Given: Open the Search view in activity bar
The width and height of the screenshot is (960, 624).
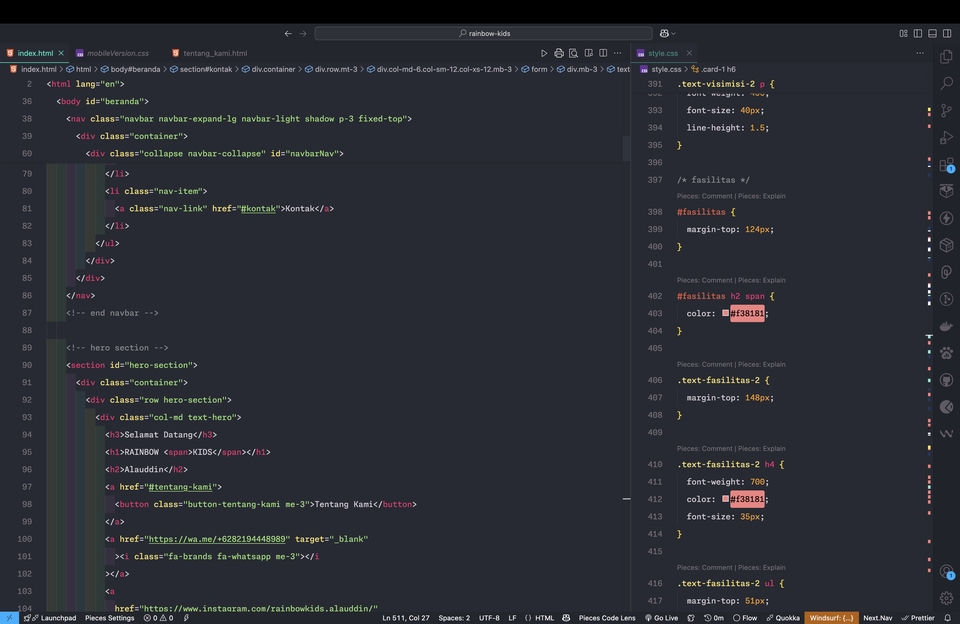Looking at the screenshot, I should tap(947, 83).
